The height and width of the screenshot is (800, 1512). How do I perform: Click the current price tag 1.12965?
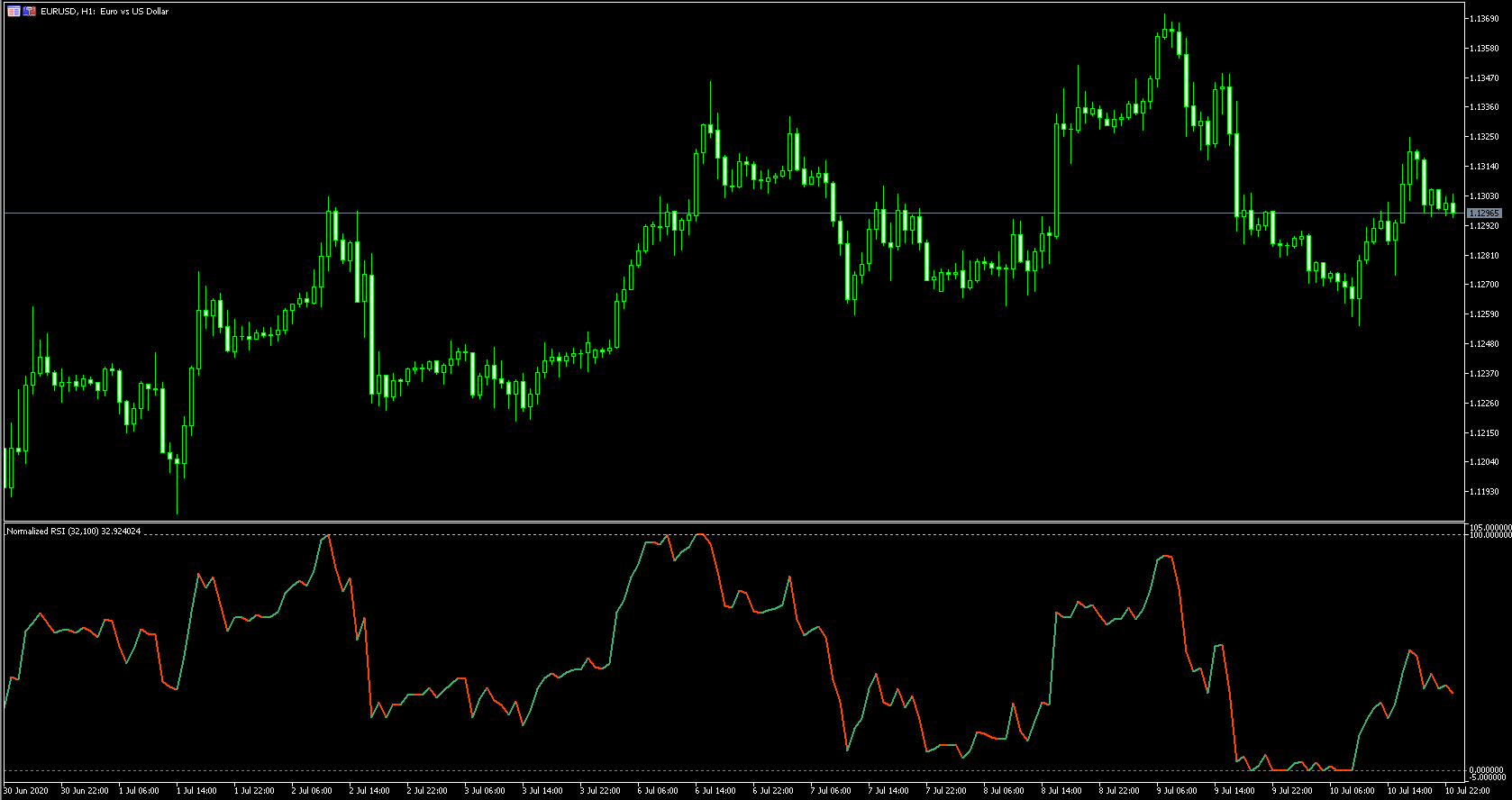pyautogui.click(x=1484, y=214)
